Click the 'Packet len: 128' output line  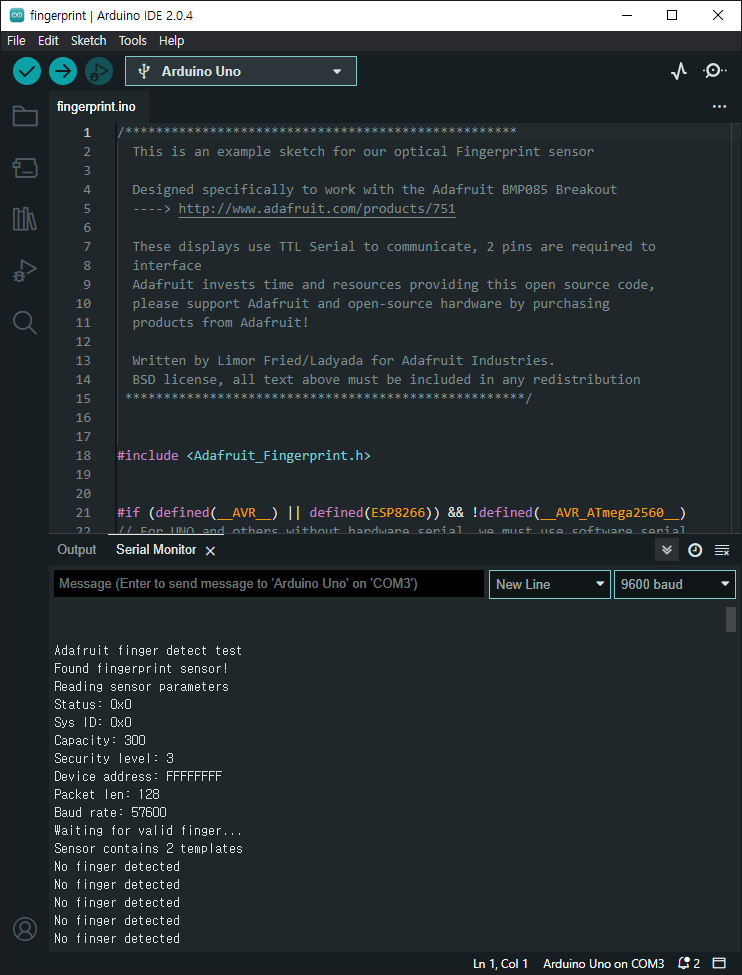(x=107, y=795)
